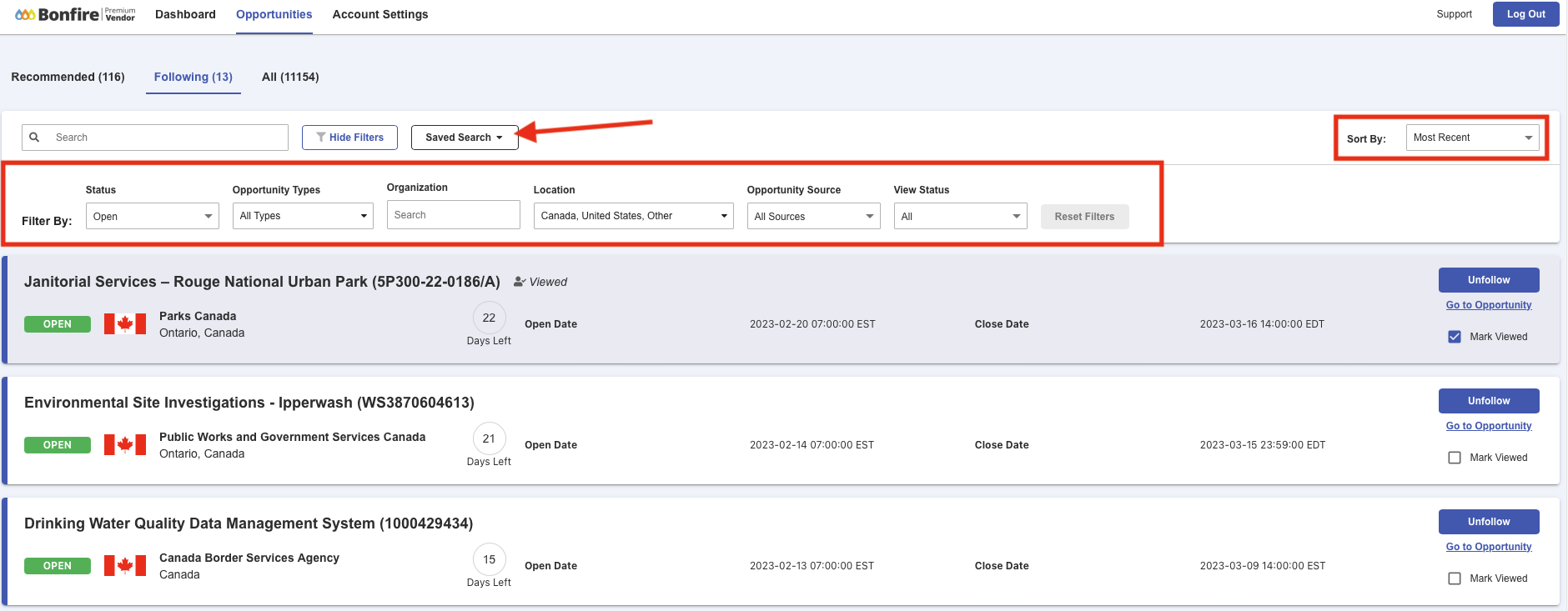Click close date 2023-03-09 14:00:00 EST
This screenshot has width=1568, height=611.
point(1263,566)
